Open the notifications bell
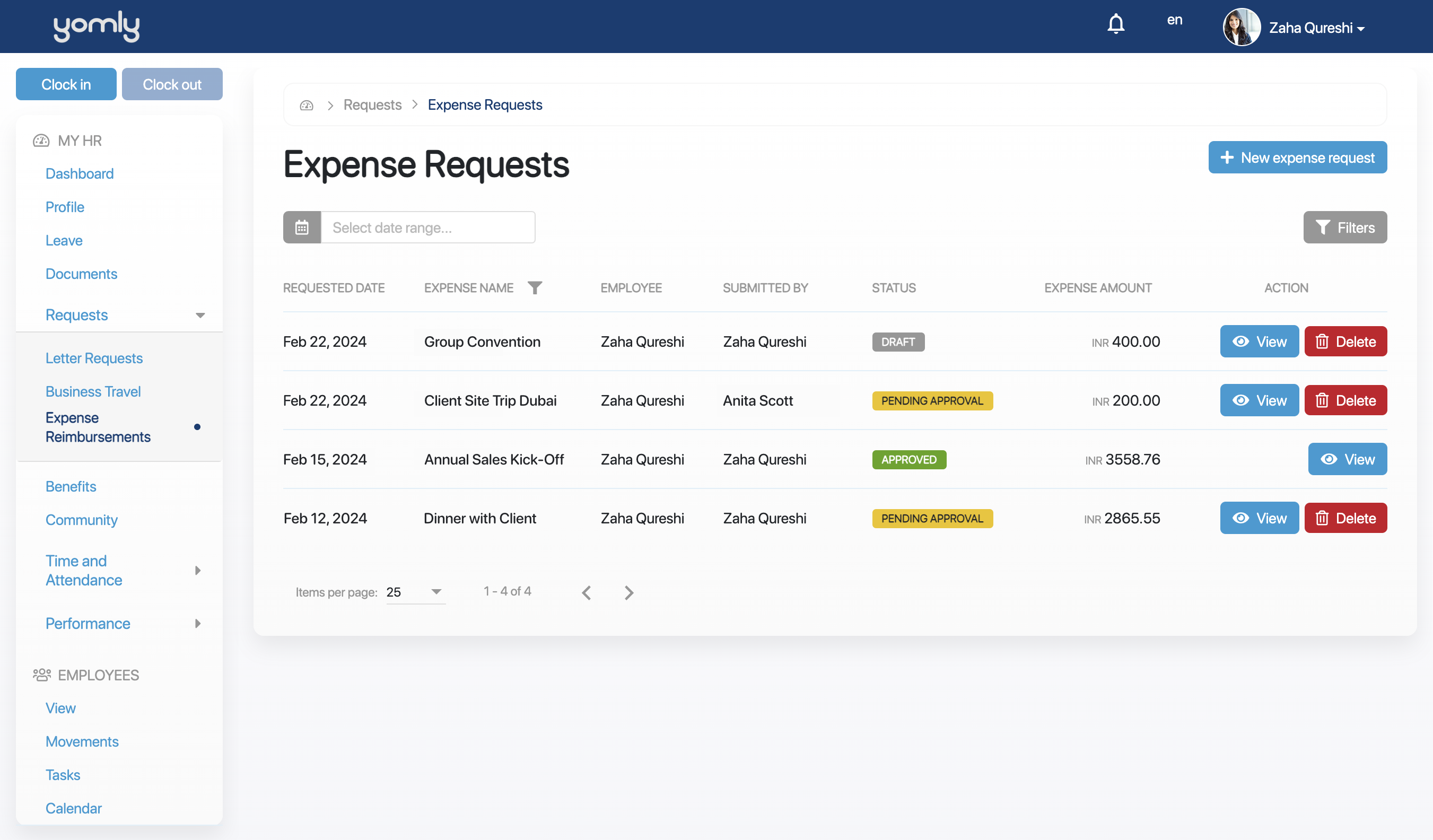The height and width of the screenshot is (840, 1433). pyautogui.click(x=1116, y=24)
